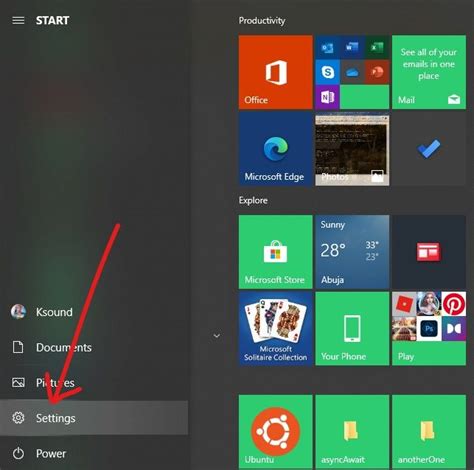Open Pictures from the Start sidebar
Viewport: 474px width, 470px height.
tap(94, 383)
